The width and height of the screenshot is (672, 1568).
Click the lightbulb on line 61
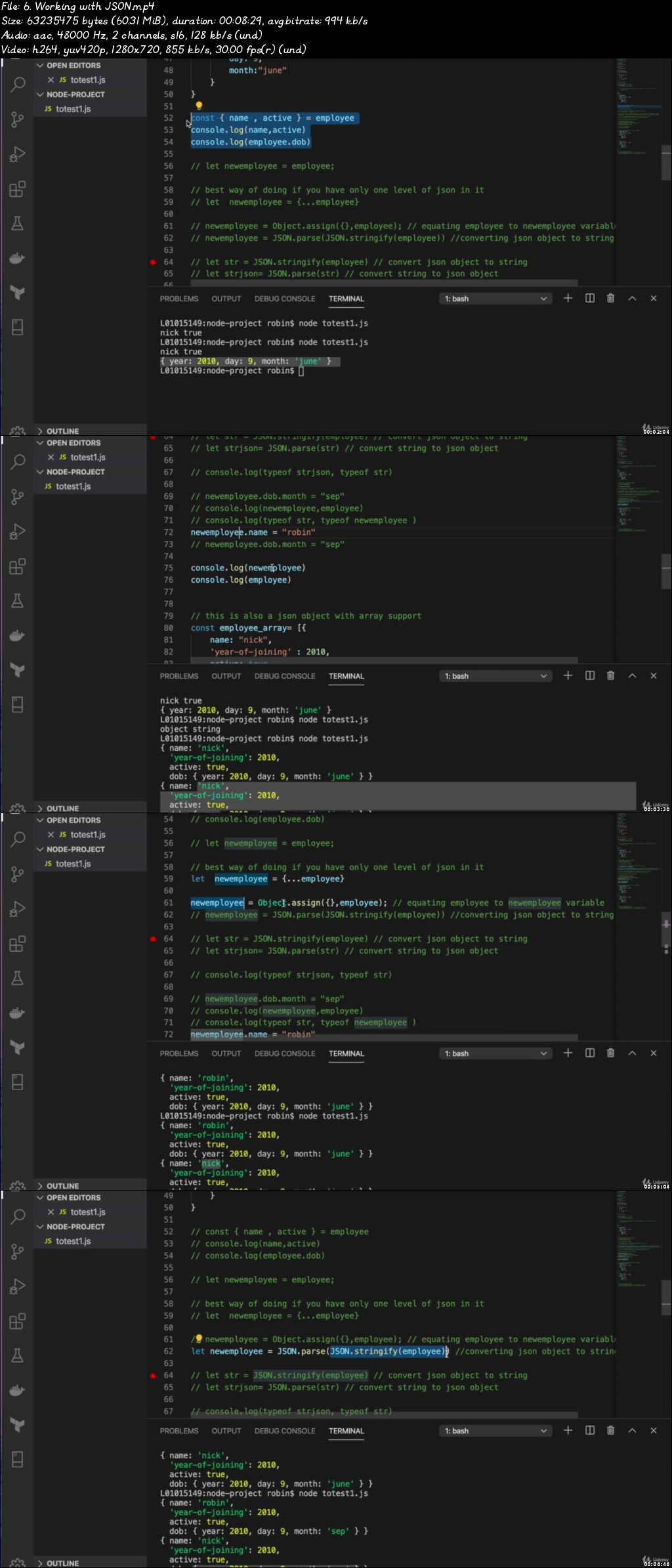pyautogui.click(x=199, y=1339)
